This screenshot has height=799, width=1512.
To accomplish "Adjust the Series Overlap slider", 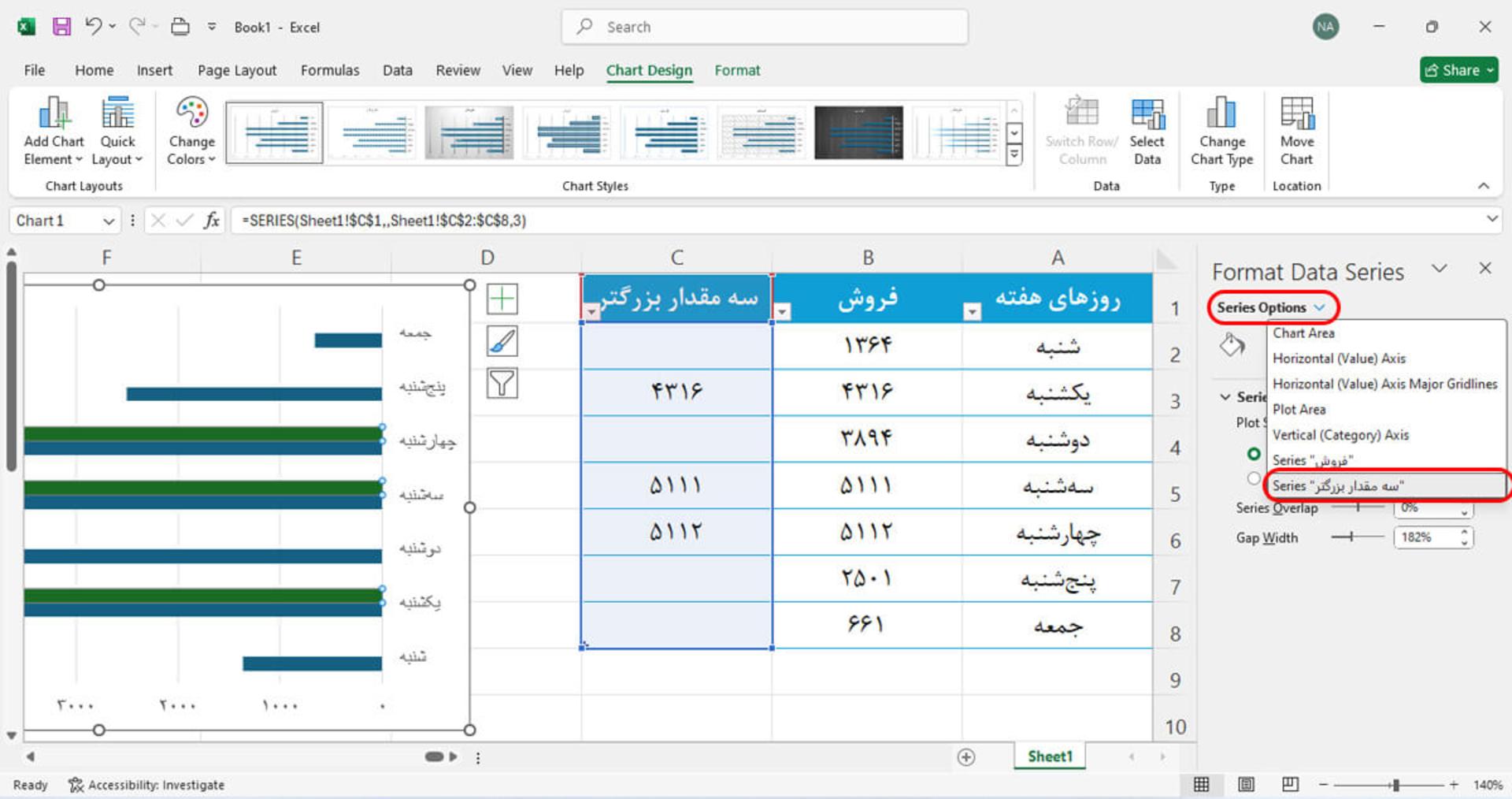I will point(1357,507).
